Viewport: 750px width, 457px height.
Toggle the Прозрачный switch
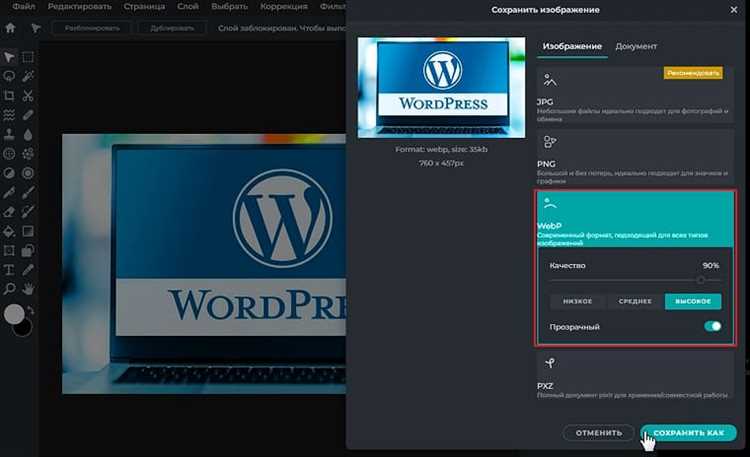point(712,326)
